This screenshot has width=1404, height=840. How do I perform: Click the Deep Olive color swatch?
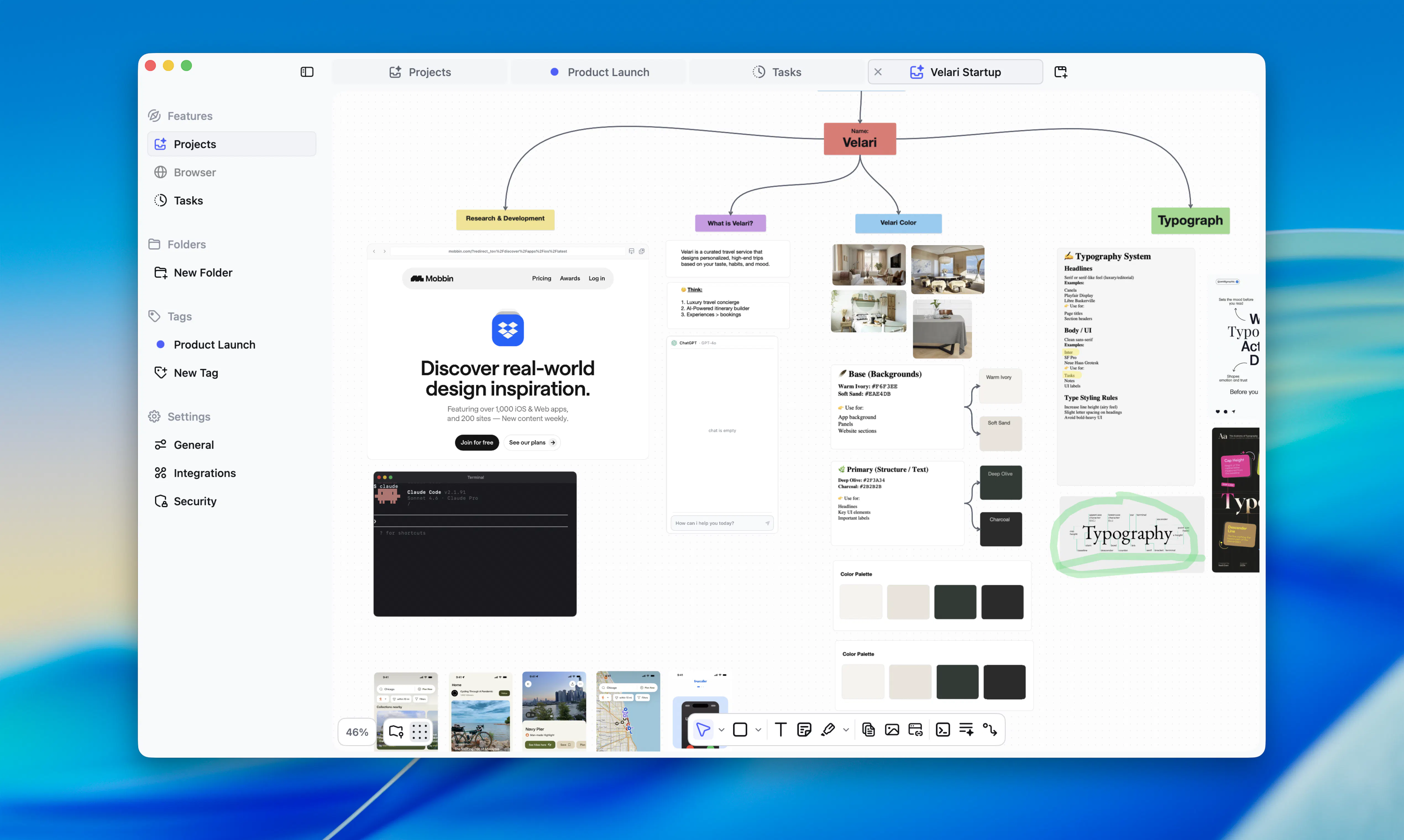[1000, 482]
